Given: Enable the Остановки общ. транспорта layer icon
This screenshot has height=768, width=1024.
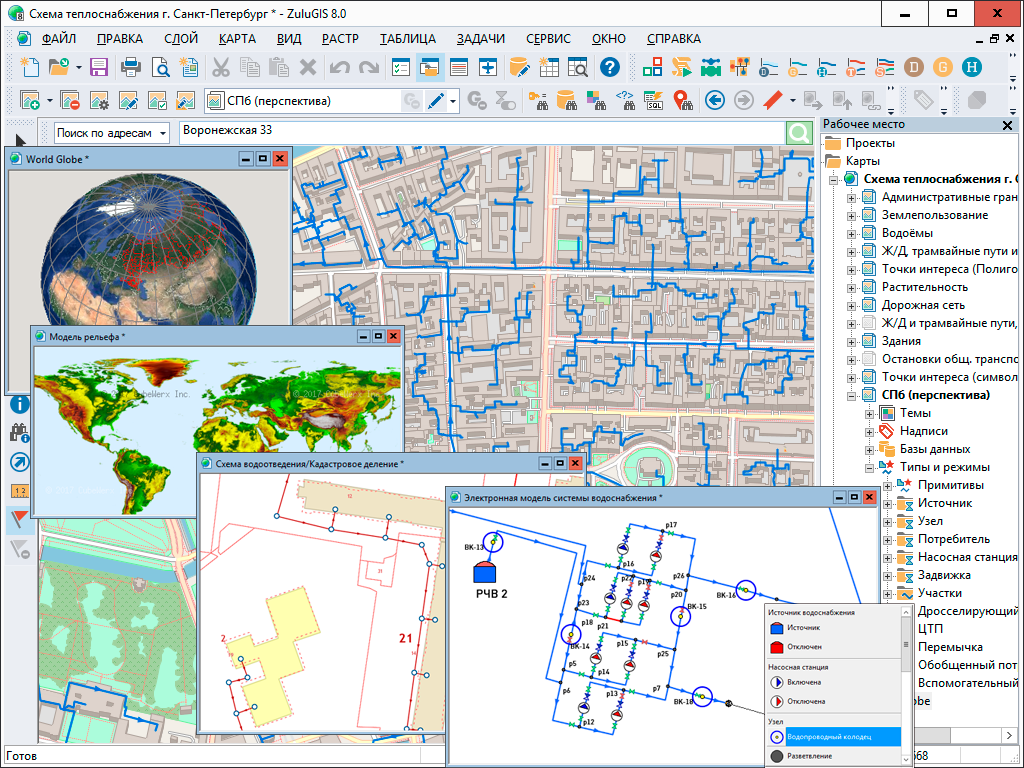Looking at the screenshot, I should point(868,359).
